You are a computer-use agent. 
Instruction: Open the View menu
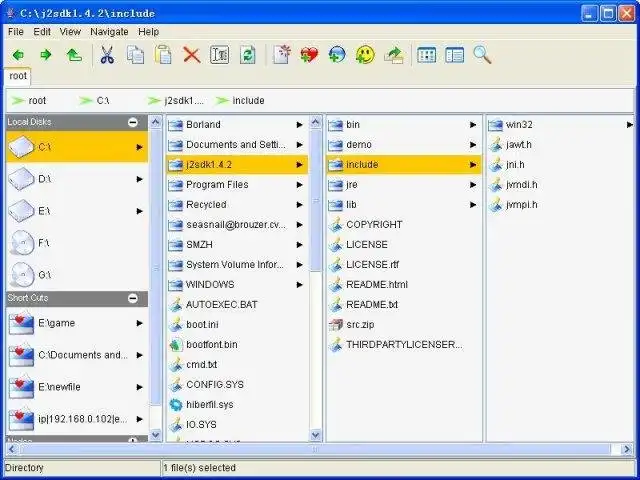[70, 32]
